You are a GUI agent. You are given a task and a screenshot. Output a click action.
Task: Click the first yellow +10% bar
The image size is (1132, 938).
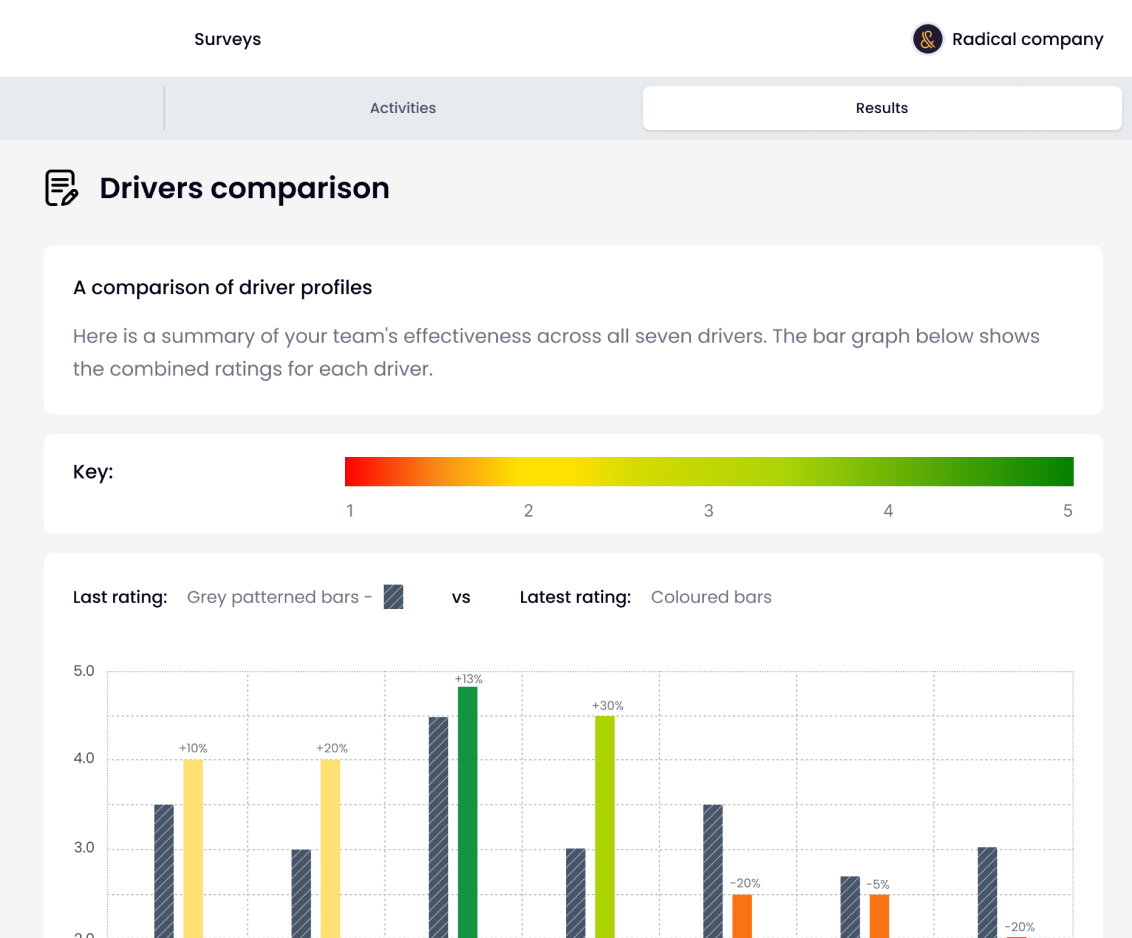[x=193, y=847]
